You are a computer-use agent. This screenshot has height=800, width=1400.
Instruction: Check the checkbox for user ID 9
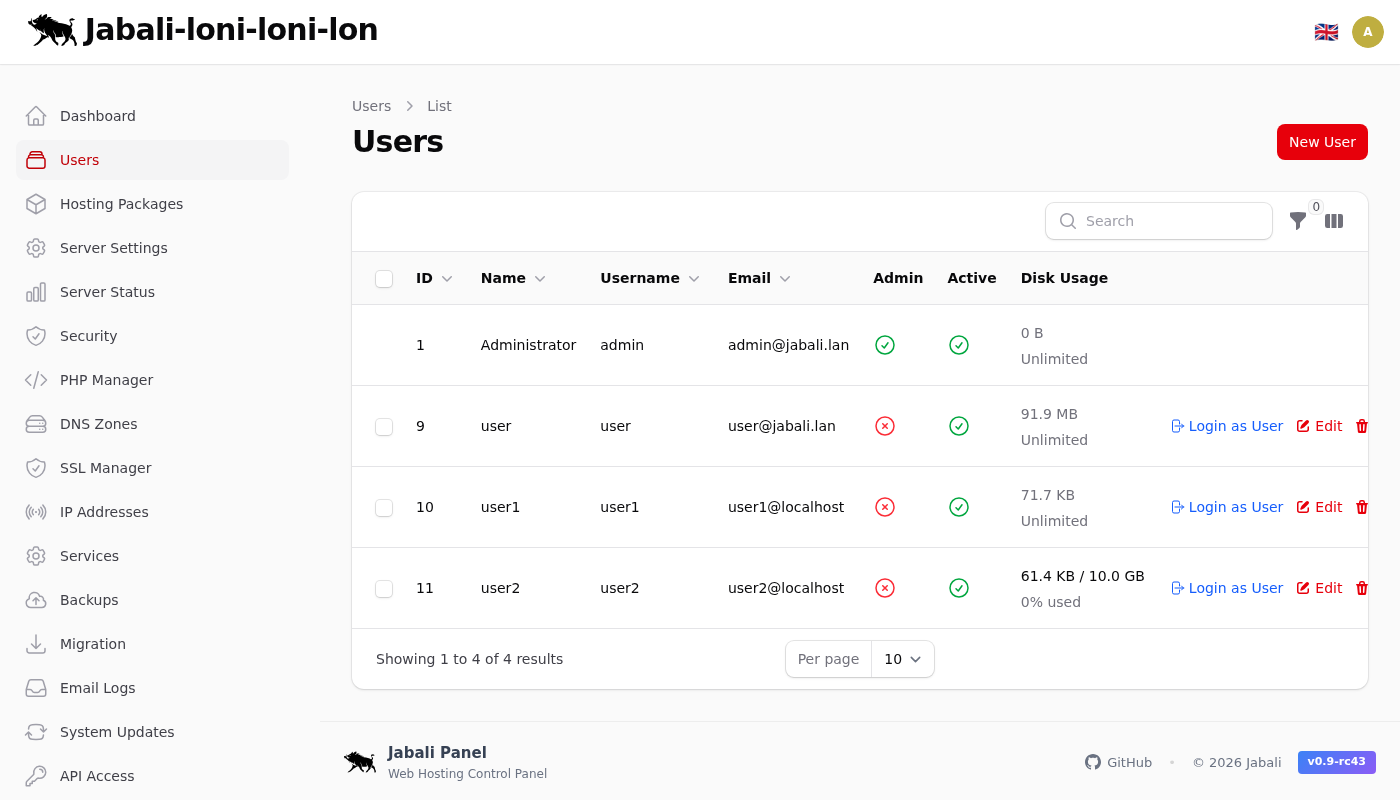[384, 427]
